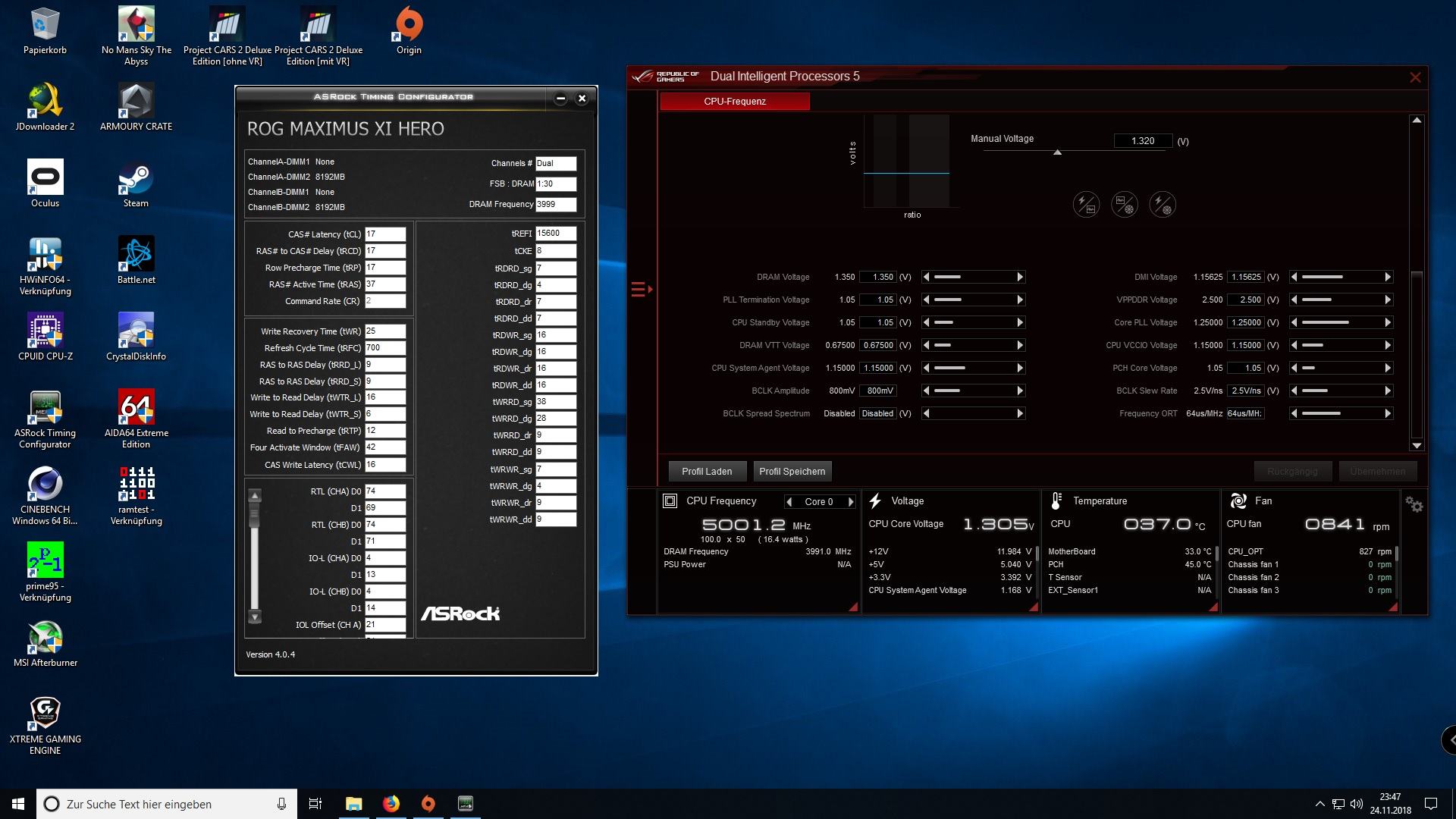
Task: Increase DRAM VTT Voltage with right arrow
Action: pos(1020,345)
